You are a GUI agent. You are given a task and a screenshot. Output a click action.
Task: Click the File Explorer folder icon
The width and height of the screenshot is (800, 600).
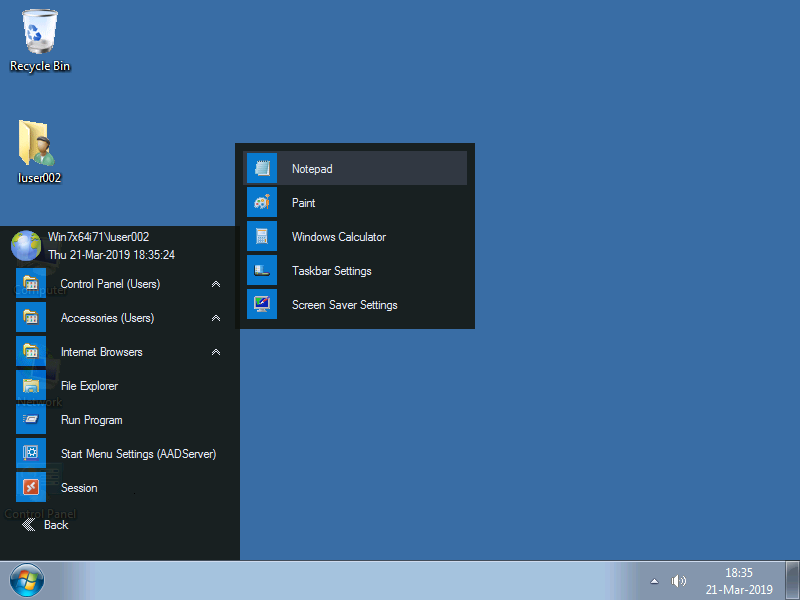(31, 386)
